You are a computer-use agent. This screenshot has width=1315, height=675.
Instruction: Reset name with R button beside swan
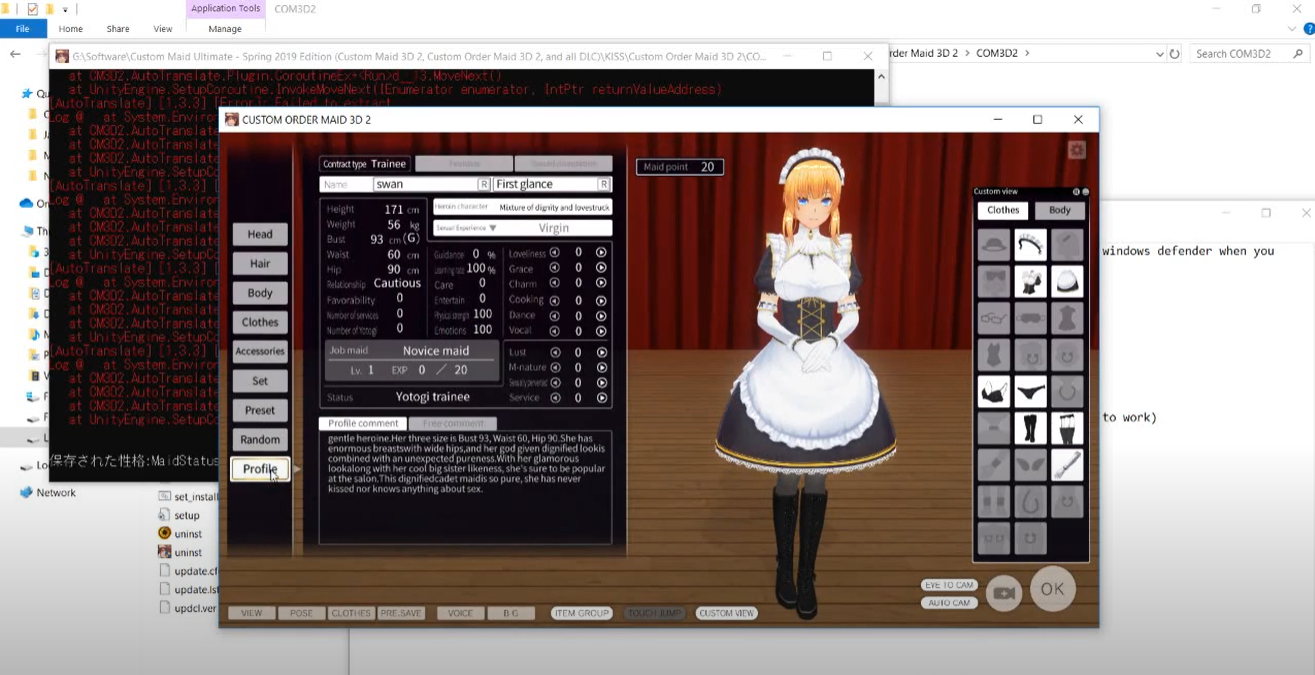[x=484, y=184]
